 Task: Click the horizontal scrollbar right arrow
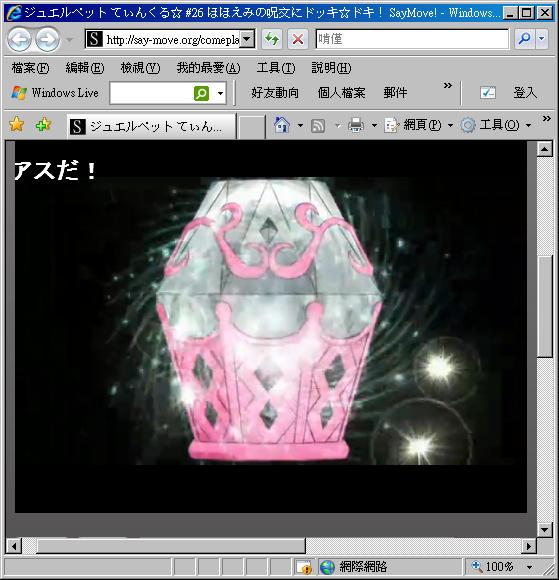[529, 546]
